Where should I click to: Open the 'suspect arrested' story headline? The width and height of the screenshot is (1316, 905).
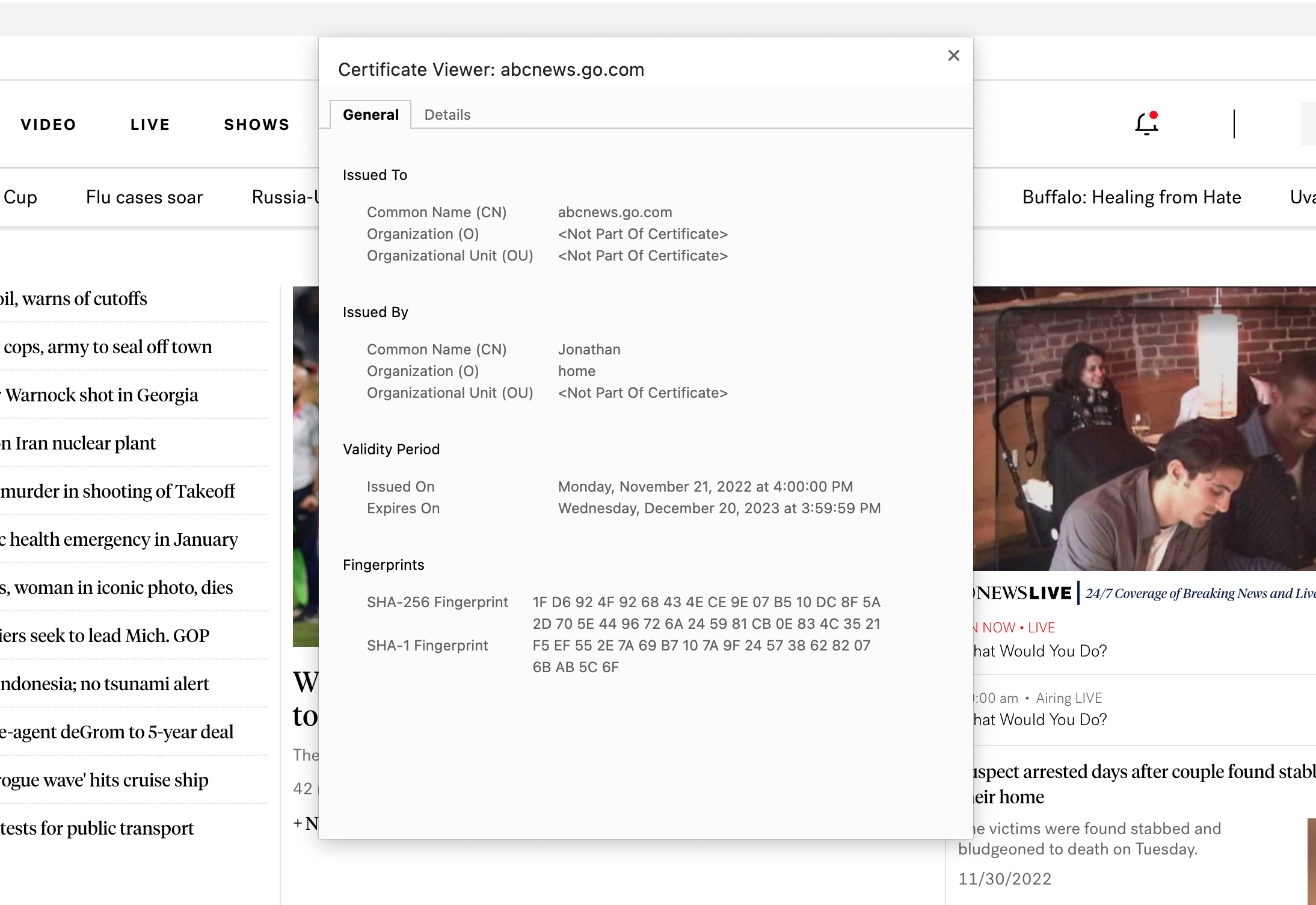(1145, 784)
